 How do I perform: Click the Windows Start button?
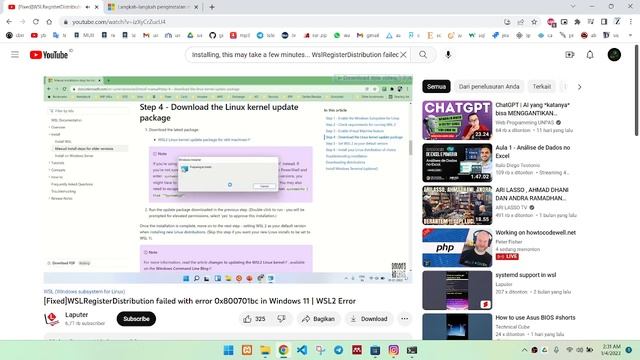click(x=229, y=350)
